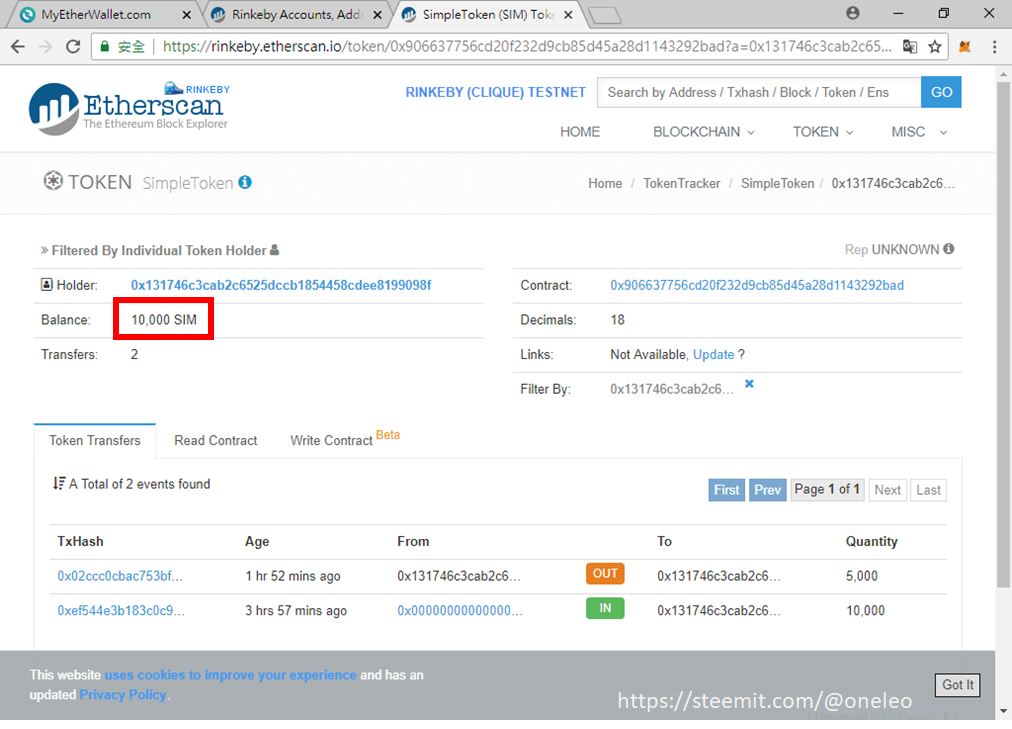This screenshot has height=729, width=1012.
Task: Click RINKEBY (CLIQUE) TESTNET label
Action: click(496, 92)
